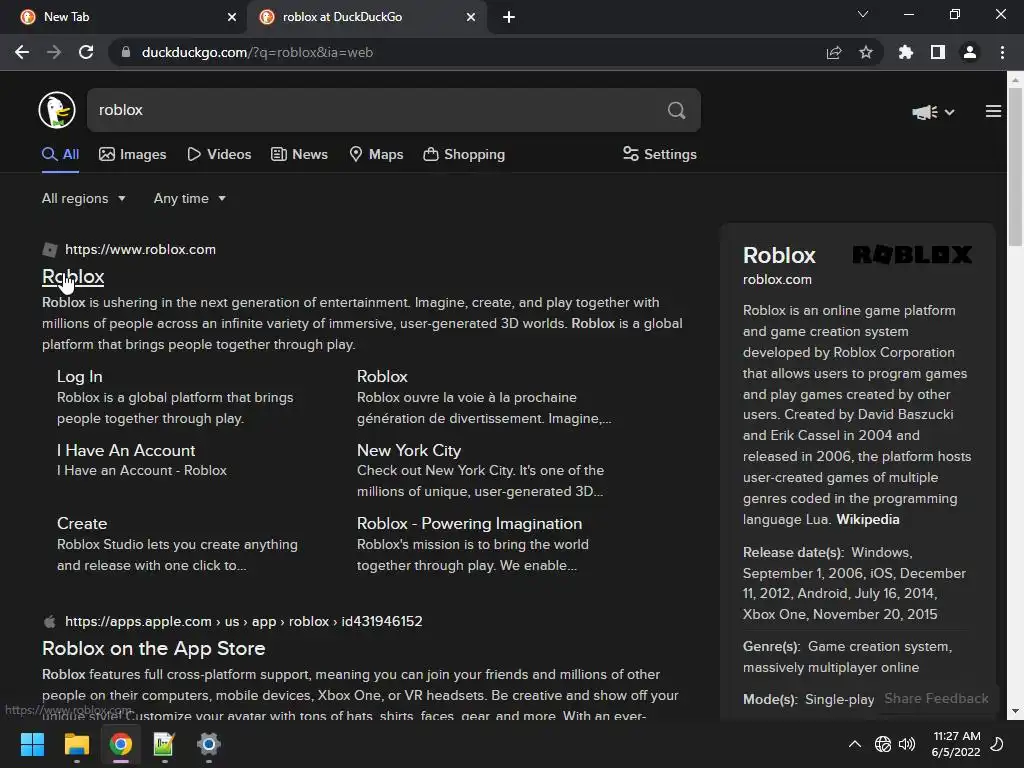The image size is (1024, 768).
Task: Close the roblox at DuckDuckGo tab
Action: pos(471,17)
